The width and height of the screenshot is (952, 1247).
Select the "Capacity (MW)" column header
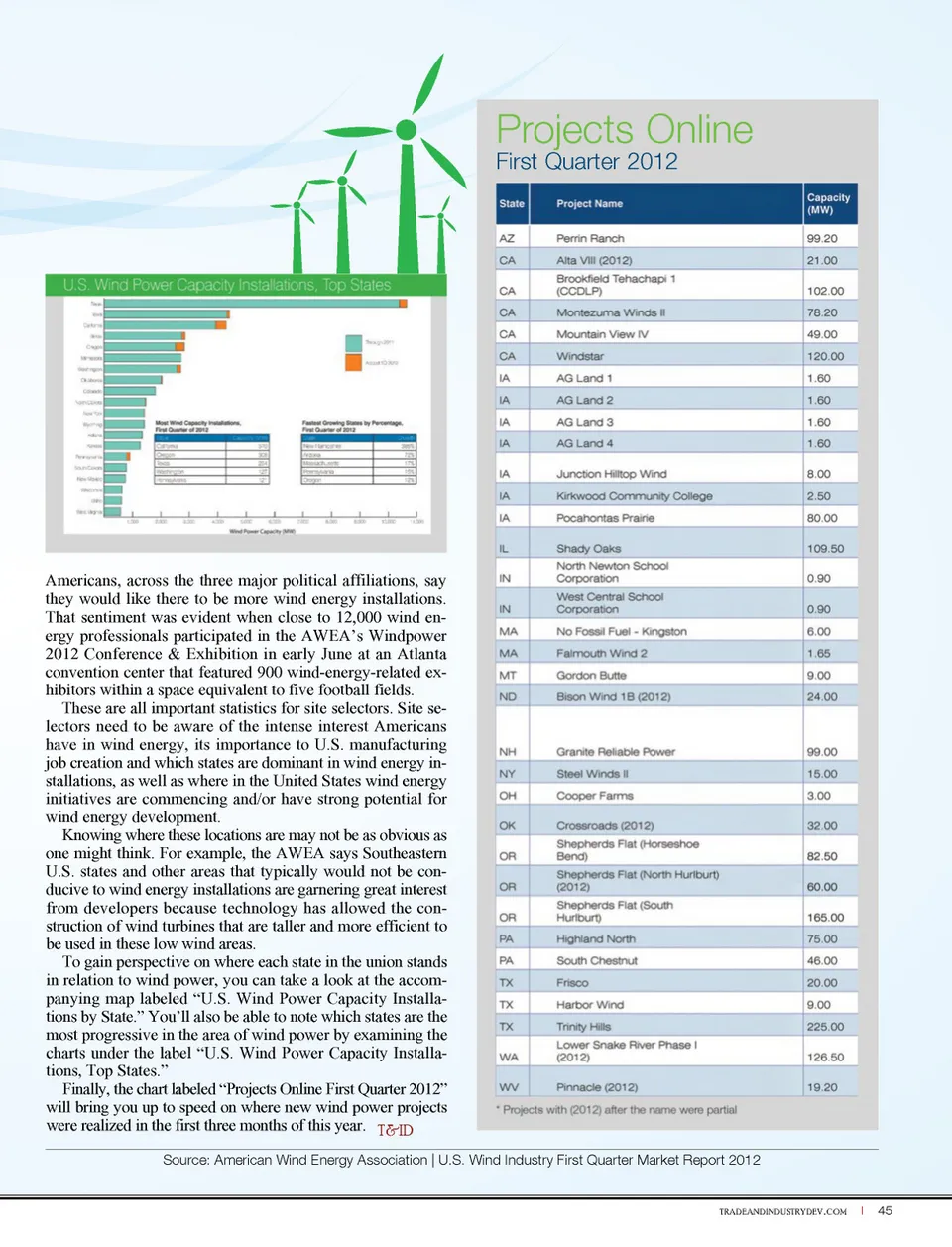coord(828,204)
